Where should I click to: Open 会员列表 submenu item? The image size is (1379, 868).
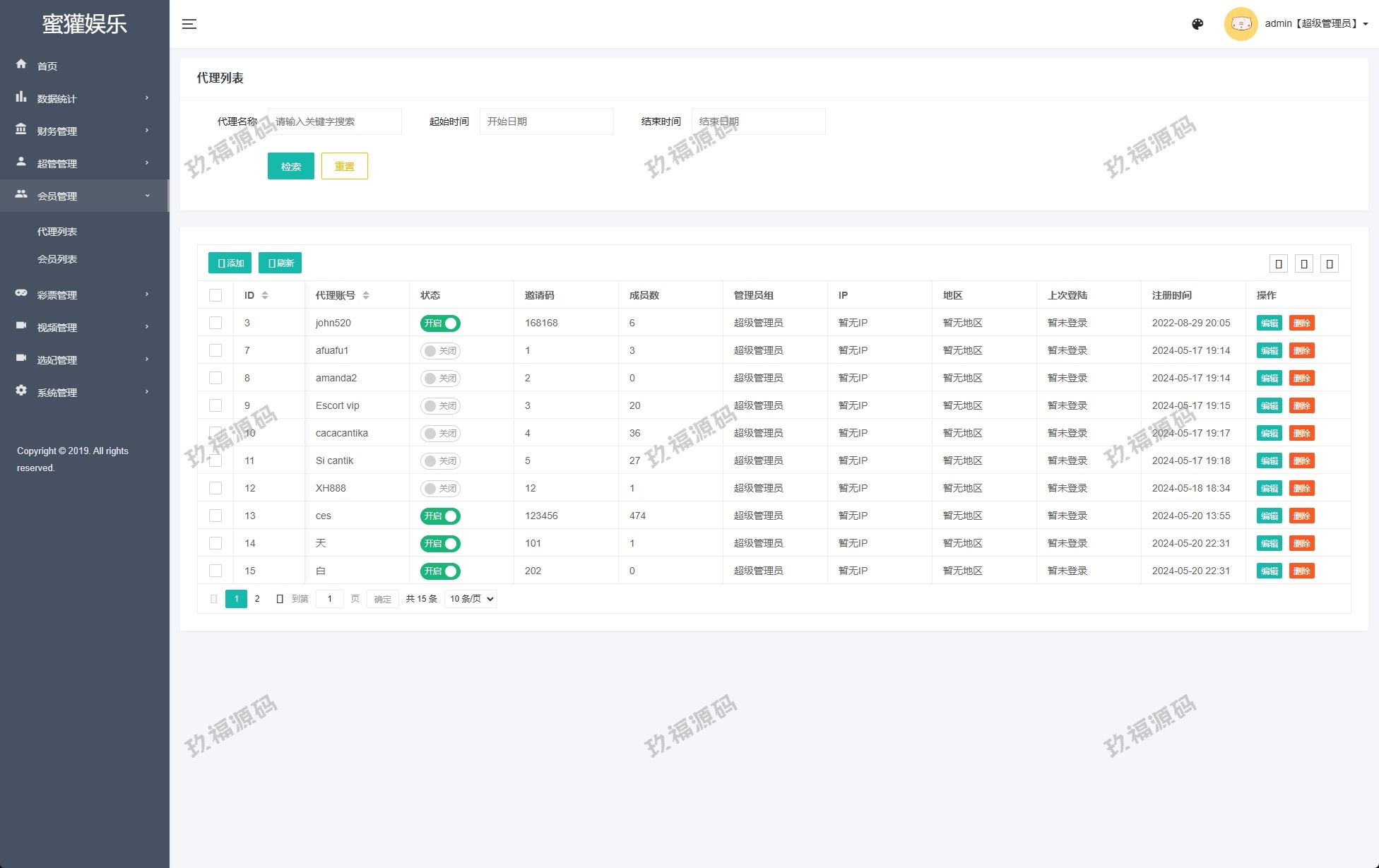point(57,259)
